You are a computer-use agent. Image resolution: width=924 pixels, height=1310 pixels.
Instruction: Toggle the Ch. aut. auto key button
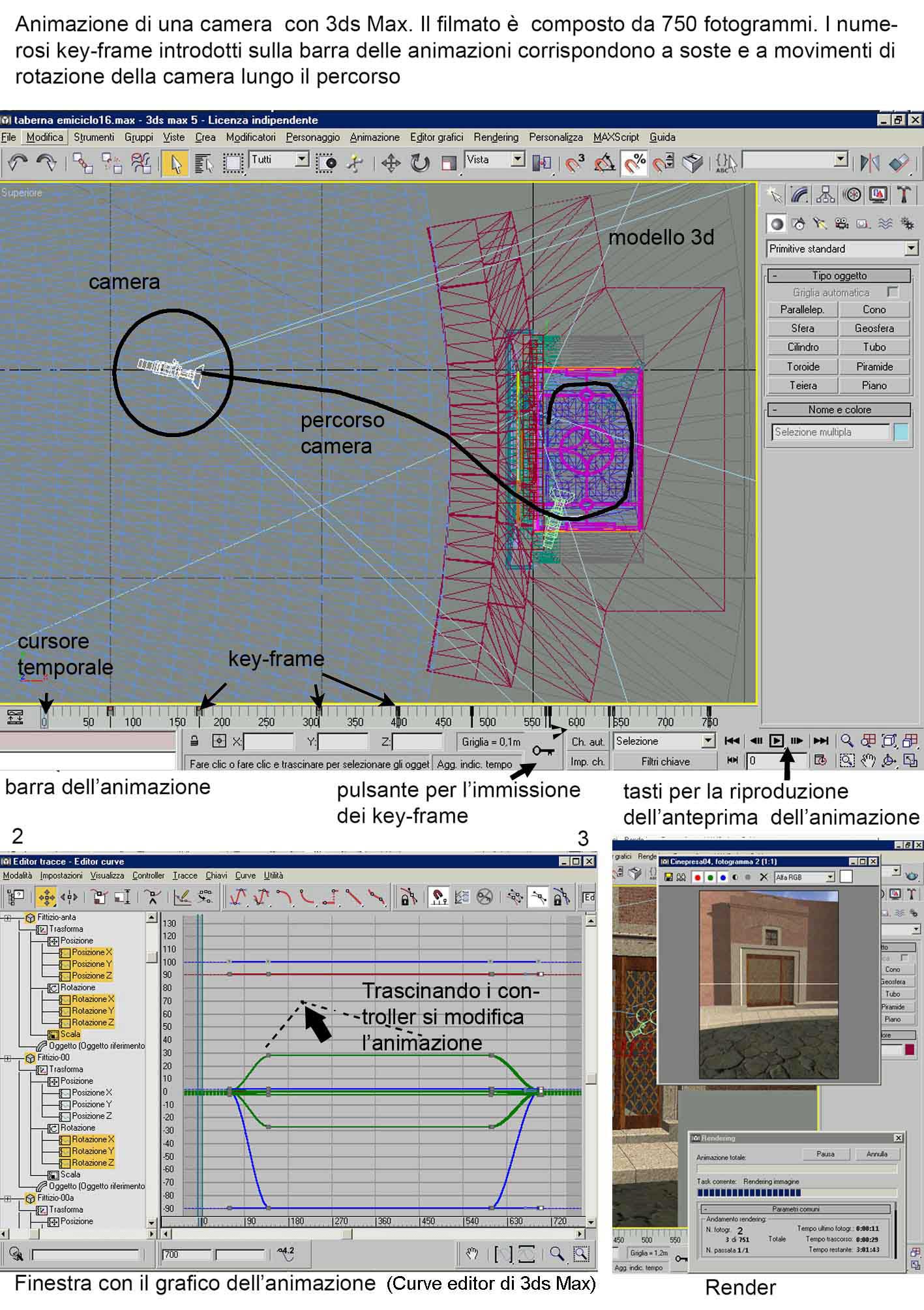pyautogui.click(x=588, y=742)
